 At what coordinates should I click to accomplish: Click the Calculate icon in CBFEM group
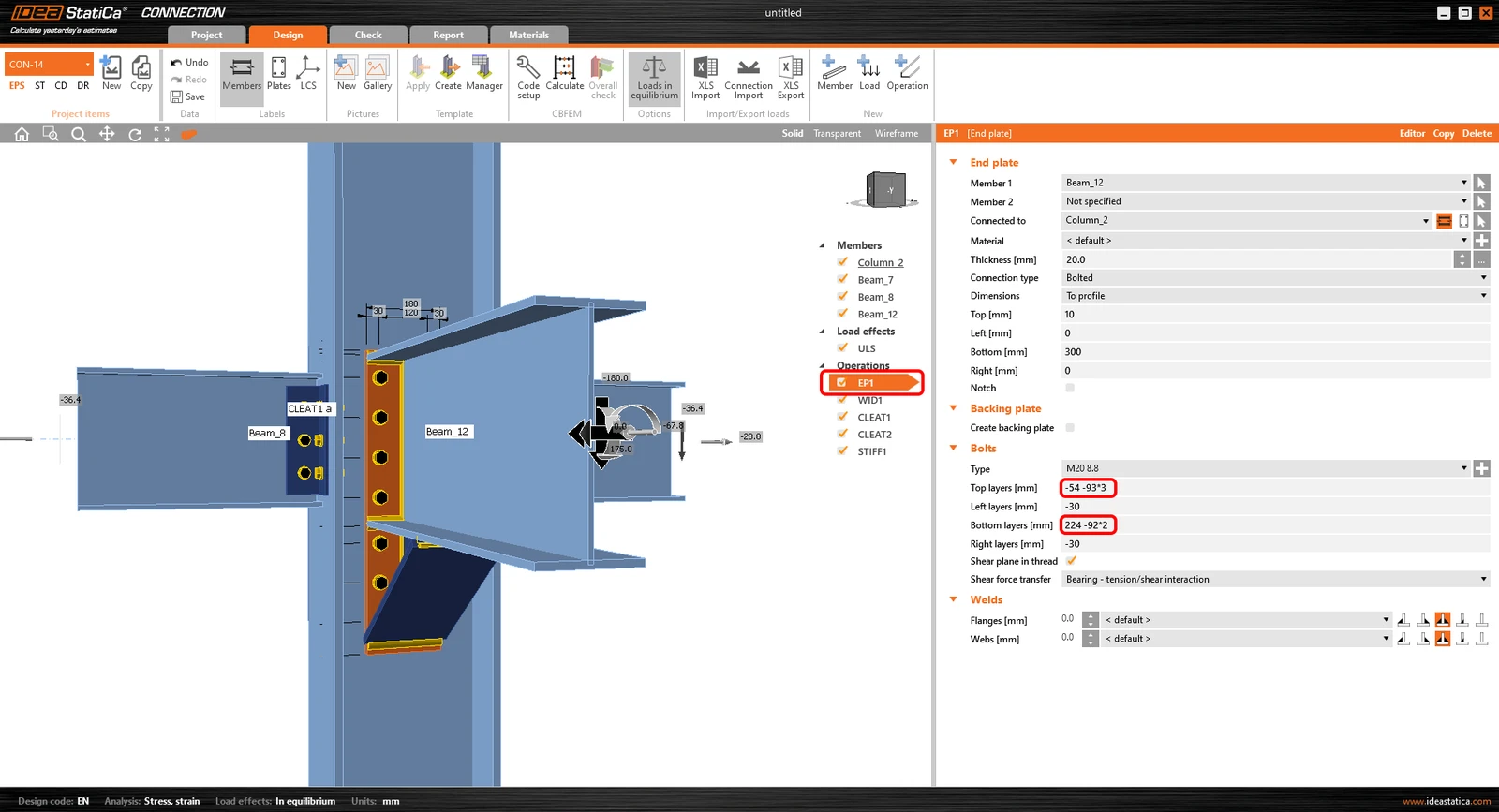click(x=565, y=73)
